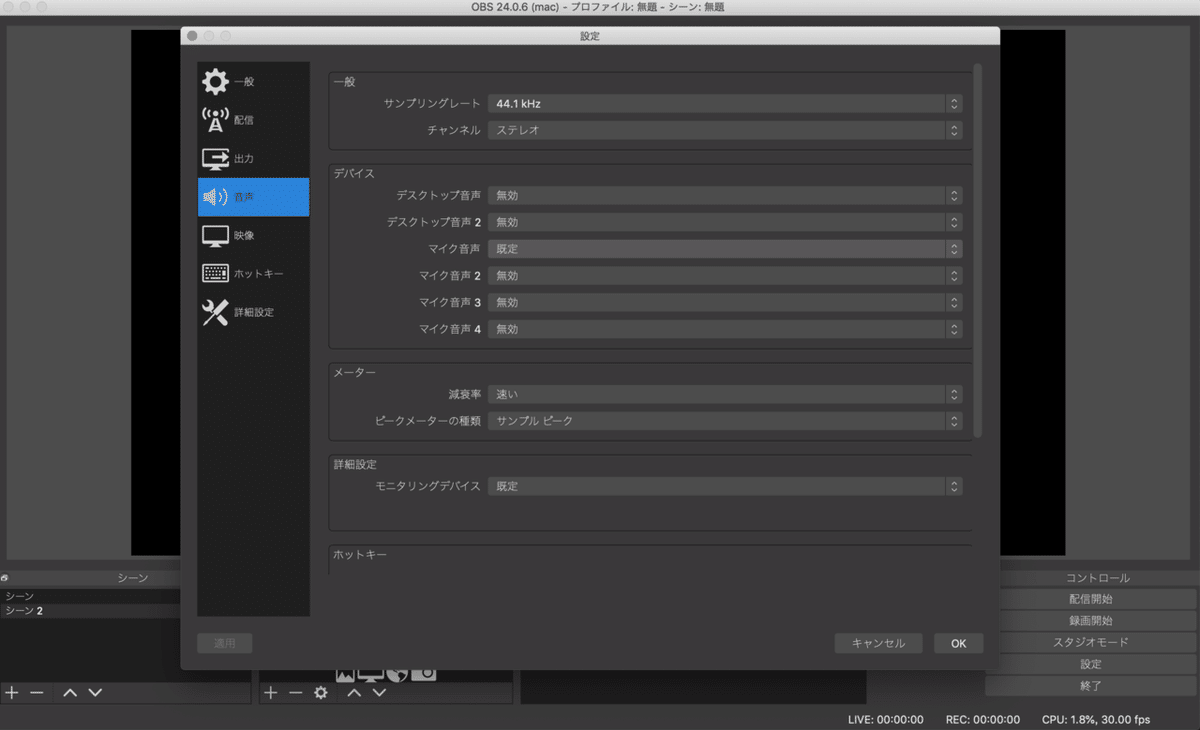Open the ホットキー (Hotkeys) settings section
The height and width of the screenshot is (730, 1200).
pyautogui.click(x=253, y=273)
